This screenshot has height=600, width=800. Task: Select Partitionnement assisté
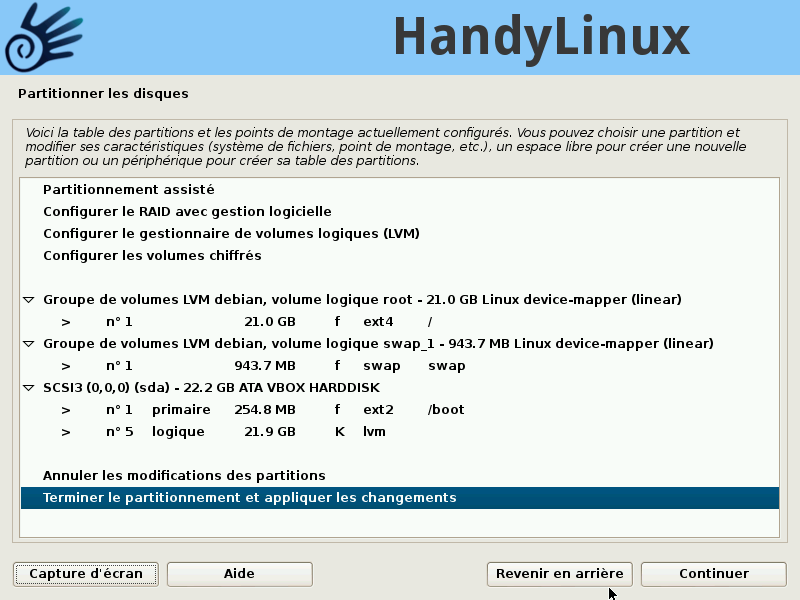(400, 190)
